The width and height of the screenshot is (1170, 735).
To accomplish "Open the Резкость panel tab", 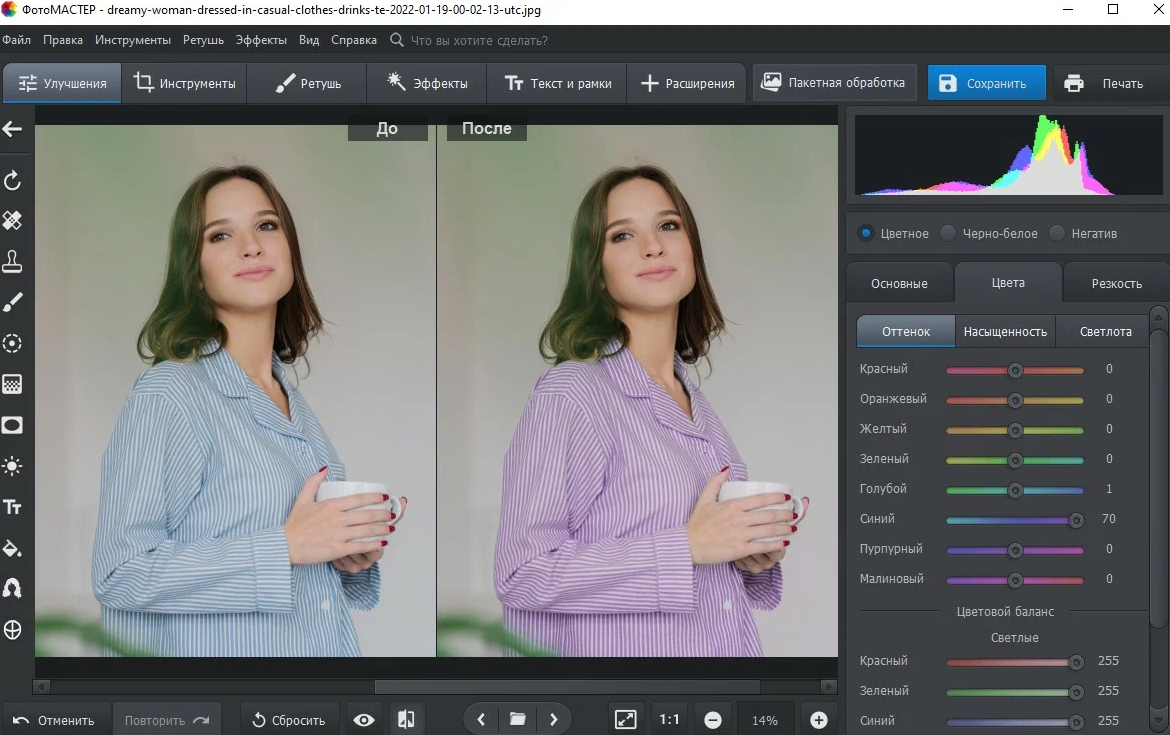I will 1116,284.
